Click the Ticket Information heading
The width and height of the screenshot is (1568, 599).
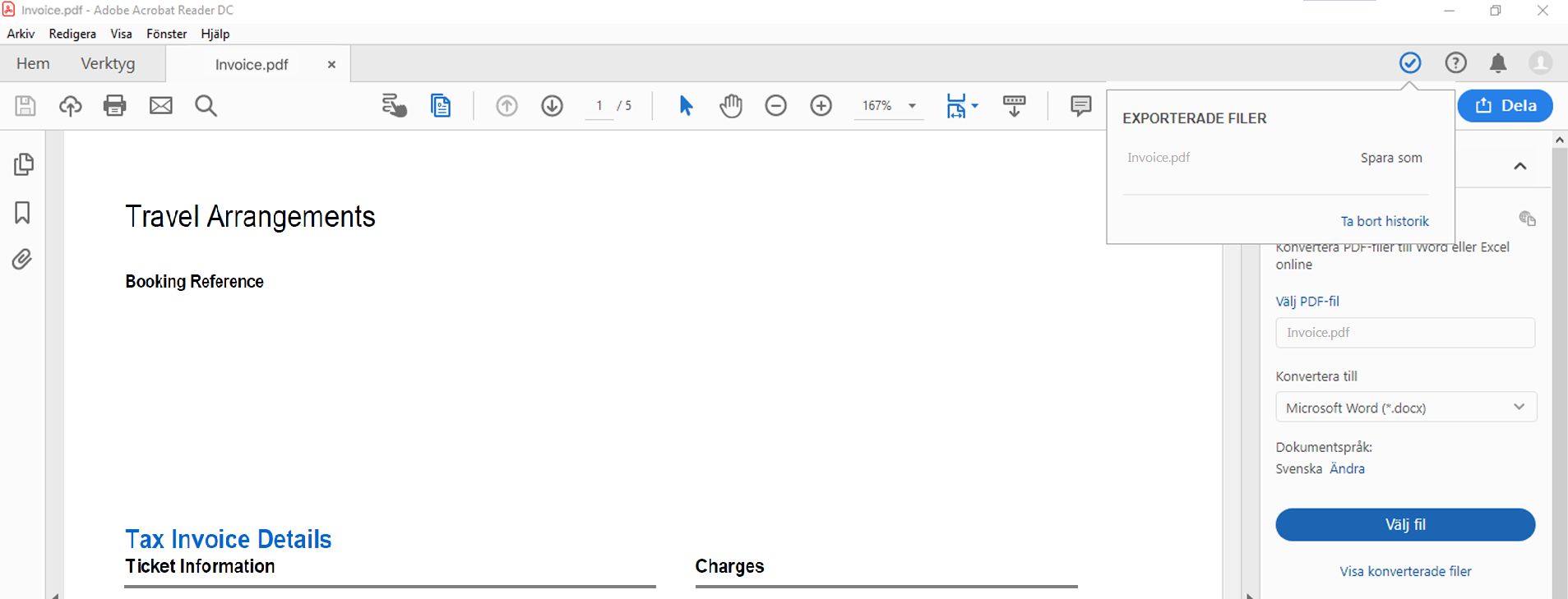point(200,566)
